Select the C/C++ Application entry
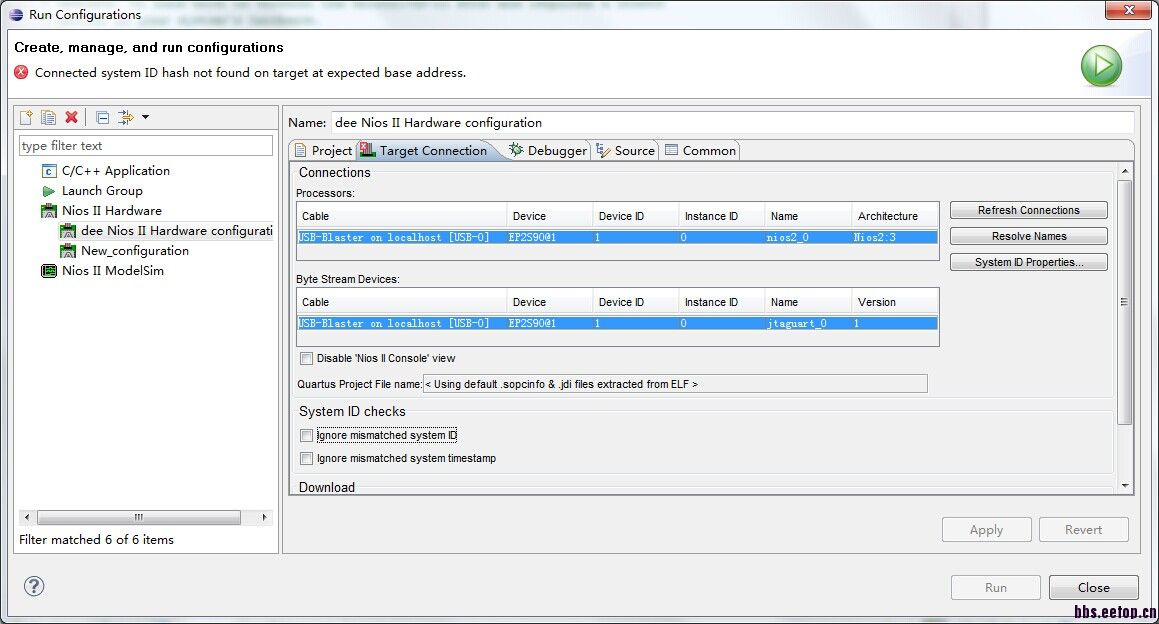The width and height of the screenshot is (1159, 624). (x=115, y=171)
